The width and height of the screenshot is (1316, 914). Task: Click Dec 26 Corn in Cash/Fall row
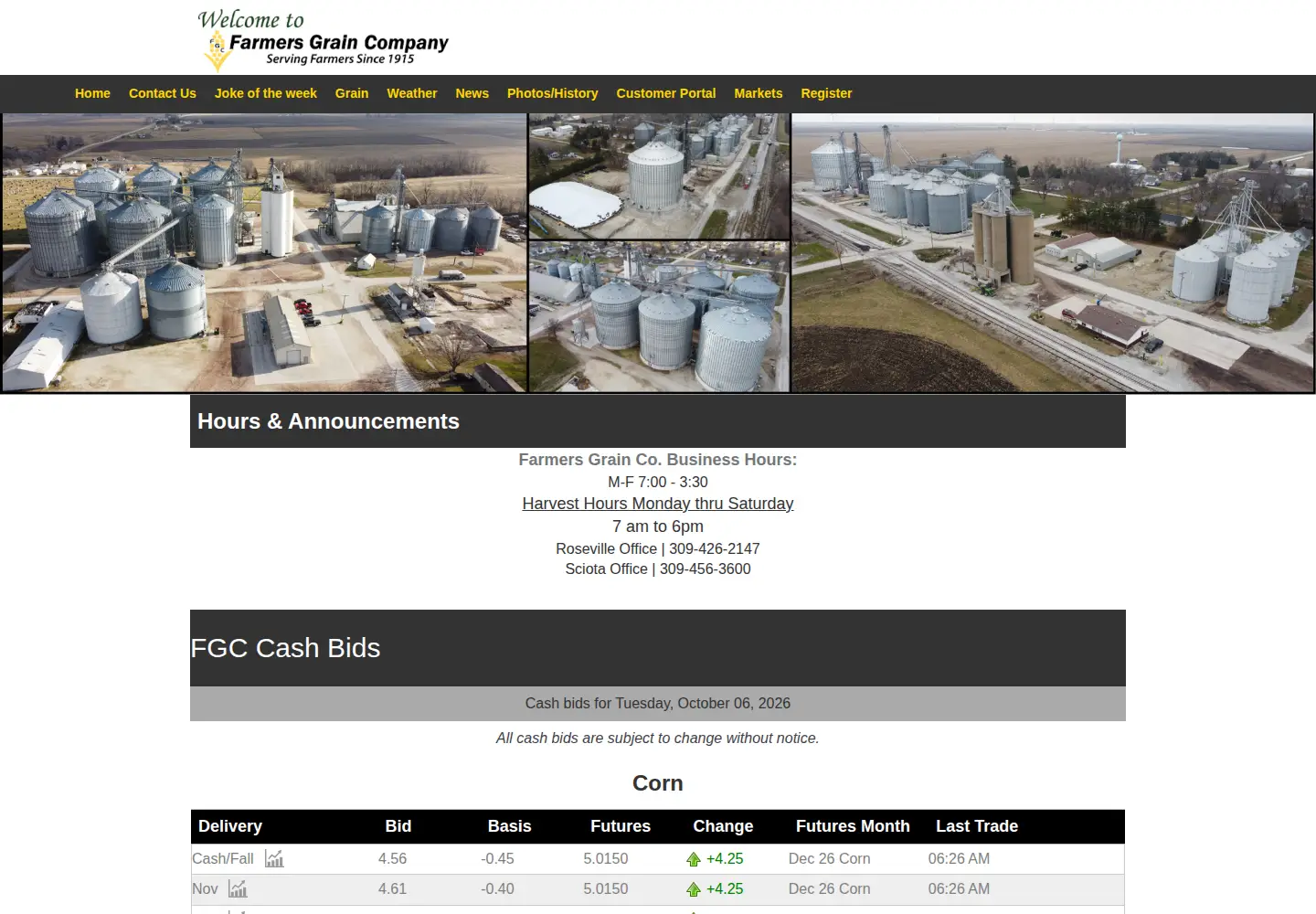click(830, 858)
